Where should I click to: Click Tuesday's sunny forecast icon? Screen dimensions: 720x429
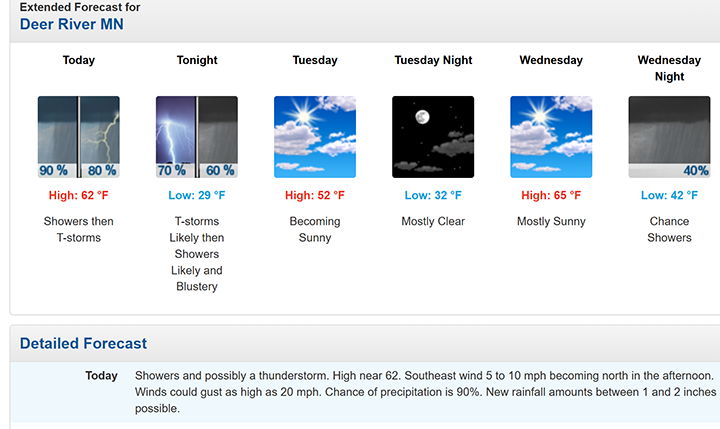click(315, 137)
